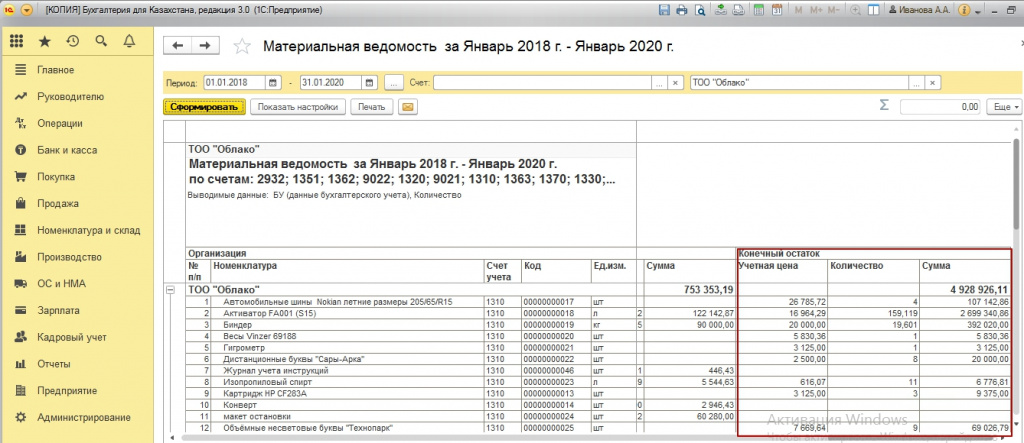Image resolution: width=1024 pixels, height=443 pixels.
Task: Click the send by email envelope icon
Action: coord(408,107)
